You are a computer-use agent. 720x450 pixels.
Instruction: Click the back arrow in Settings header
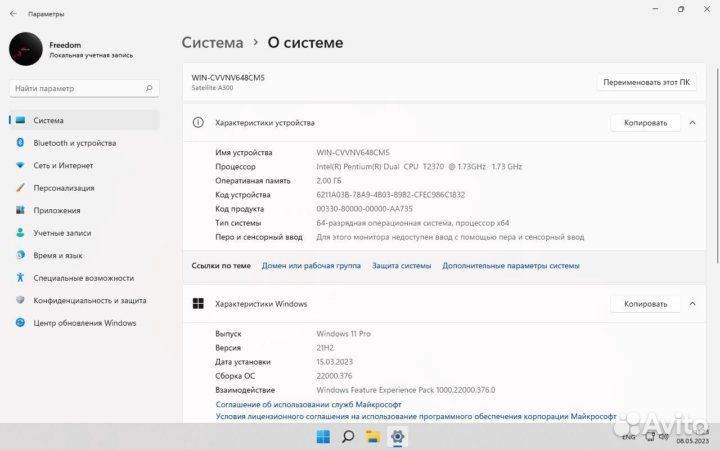pyautogui.click(x=13, y=14)
